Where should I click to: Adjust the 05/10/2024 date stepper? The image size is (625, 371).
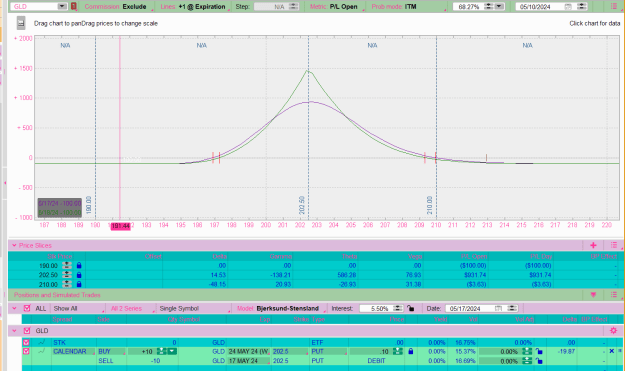[x=582, y=7]
